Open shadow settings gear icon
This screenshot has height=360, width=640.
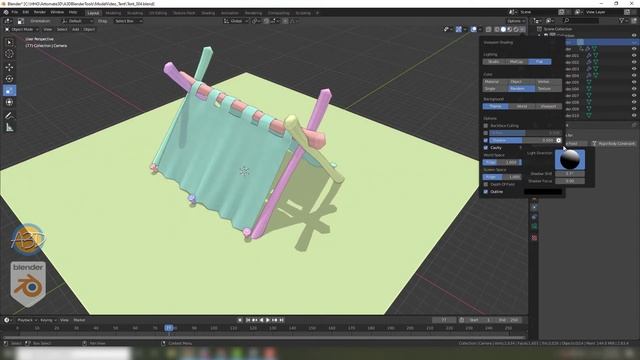click(558, 140)
